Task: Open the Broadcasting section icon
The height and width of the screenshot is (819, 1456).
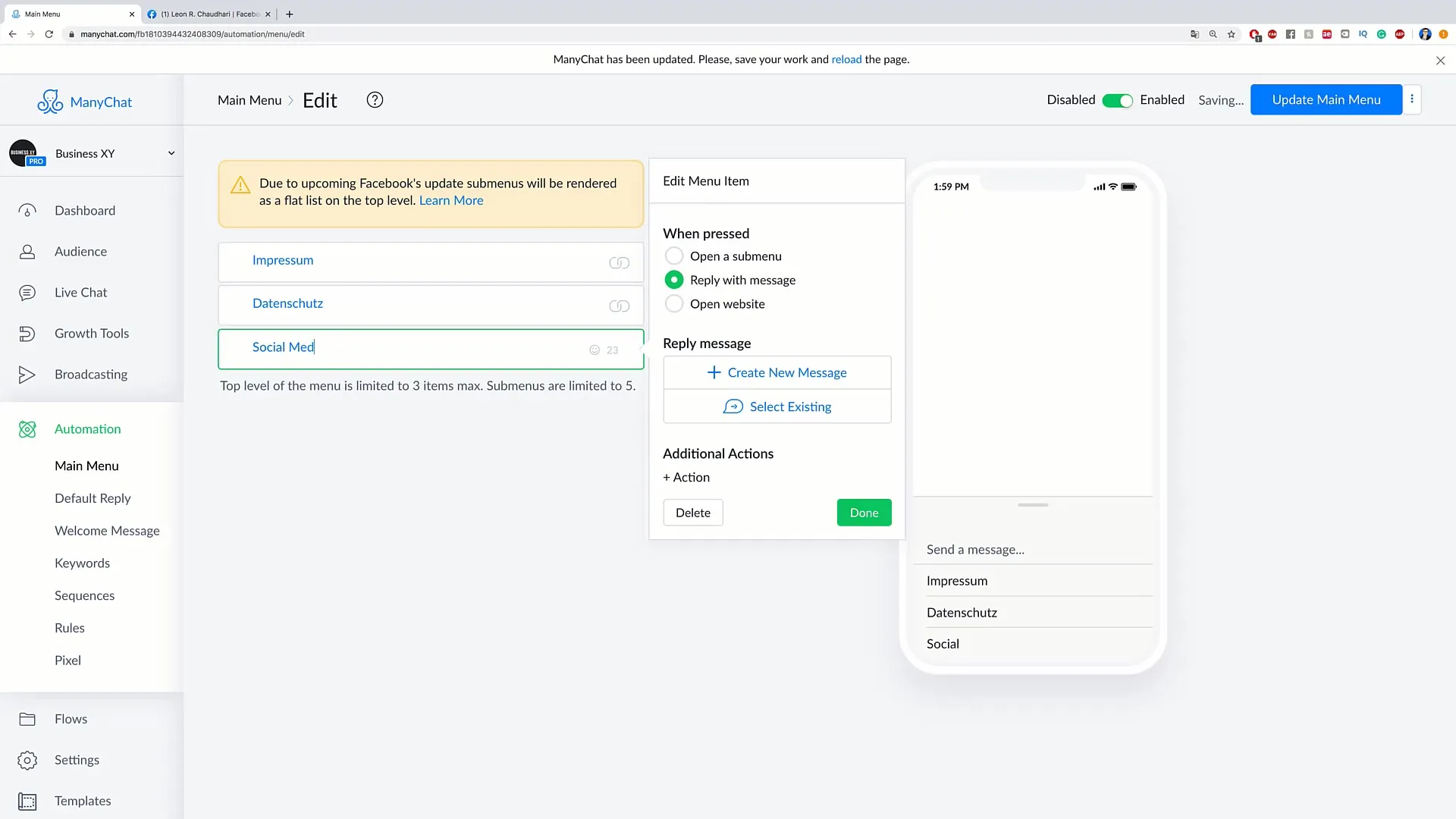Action: click(x=27, y=374)
